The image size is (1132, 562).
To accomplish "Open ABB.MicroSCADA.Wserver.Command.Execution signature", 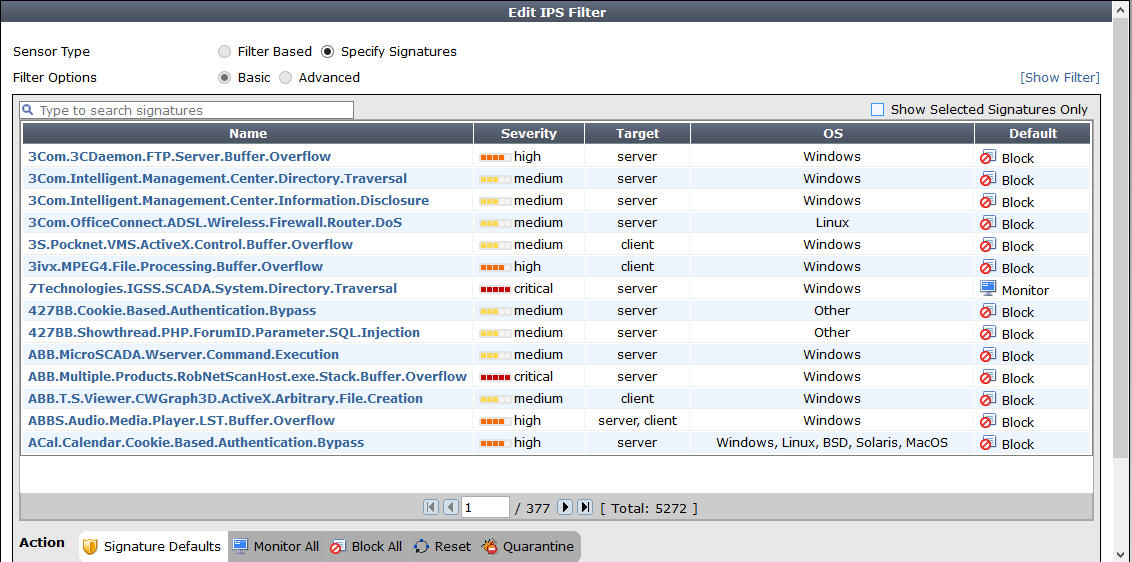I will [x=183, y=355].
